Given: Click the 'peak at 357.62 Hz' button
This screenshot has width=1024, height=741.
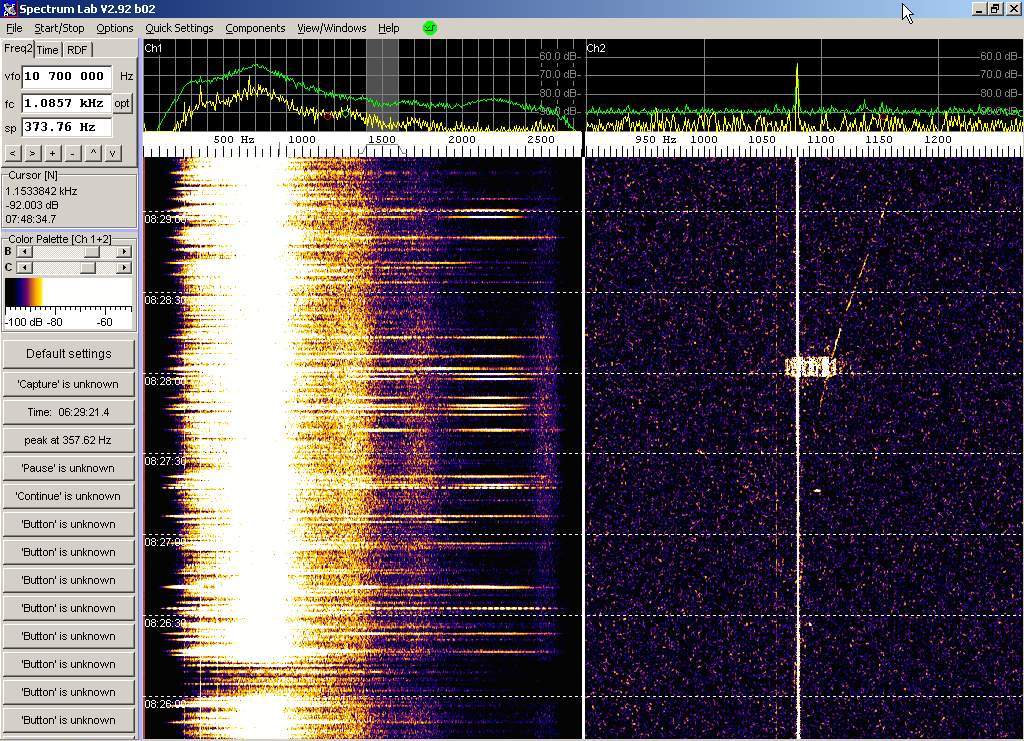Looking at the screenshot, I should (x=68, y=440).
